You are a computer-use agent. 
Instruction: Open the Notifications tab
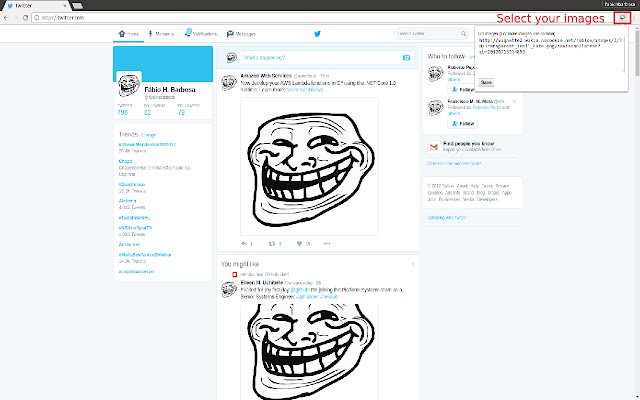tap(201, 34)
